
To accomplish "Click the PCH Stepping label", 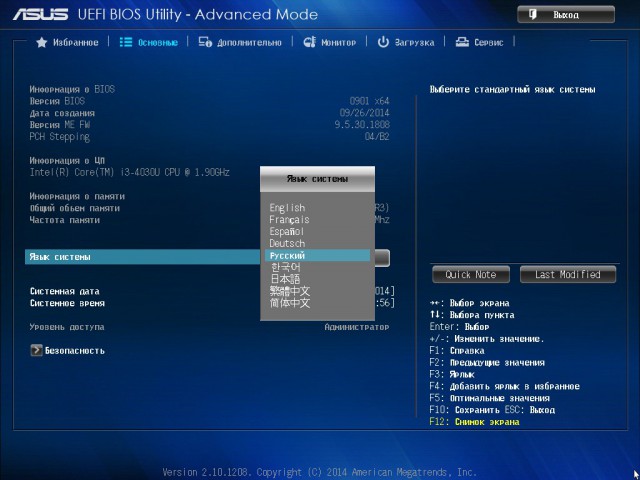I will tap(60, 137).
